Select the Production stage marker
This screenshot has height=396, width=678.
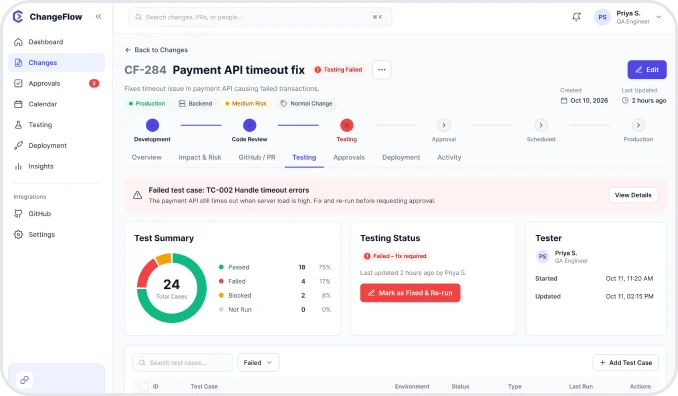[638, 125]
